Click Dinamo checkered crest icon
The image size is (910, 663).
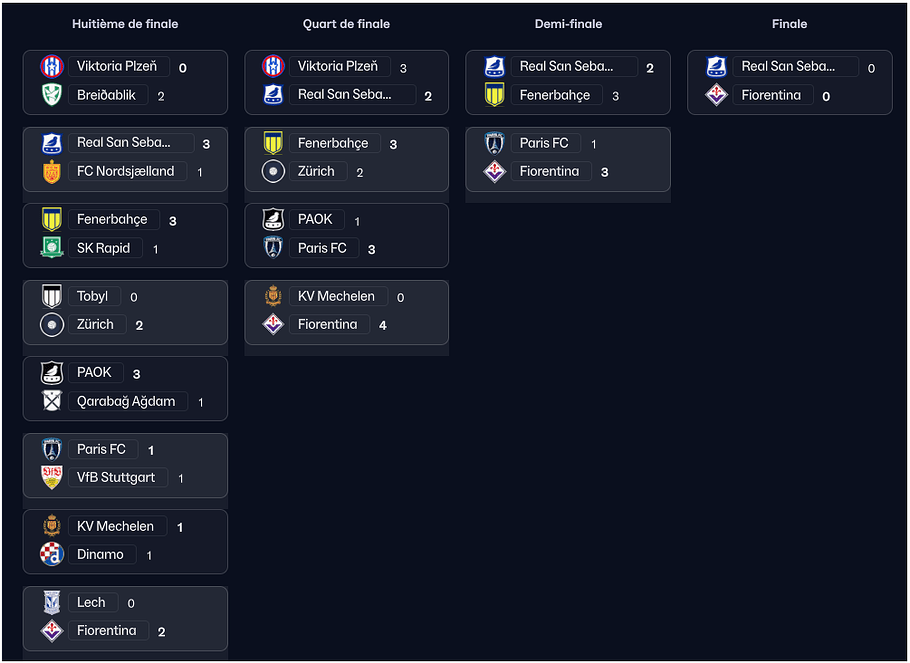(52, 554)
